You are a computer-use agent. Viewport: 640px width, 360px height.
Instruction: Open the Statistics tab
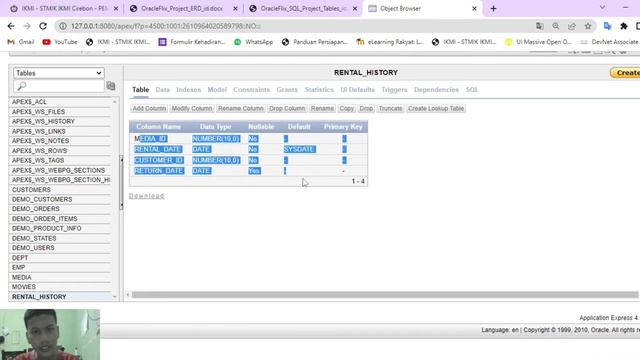tap(319, 90)
